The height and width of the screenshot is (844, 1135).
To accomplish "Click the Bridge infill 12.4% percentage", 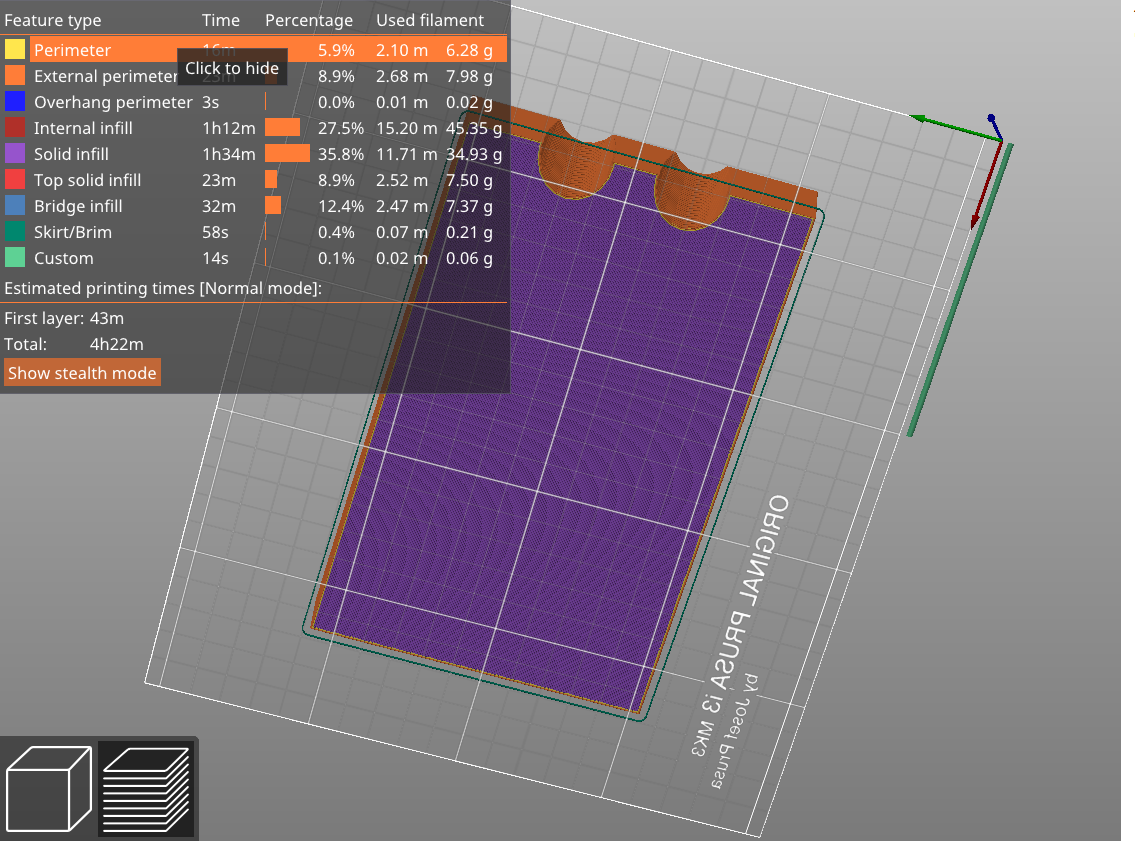I will point(341,206).
